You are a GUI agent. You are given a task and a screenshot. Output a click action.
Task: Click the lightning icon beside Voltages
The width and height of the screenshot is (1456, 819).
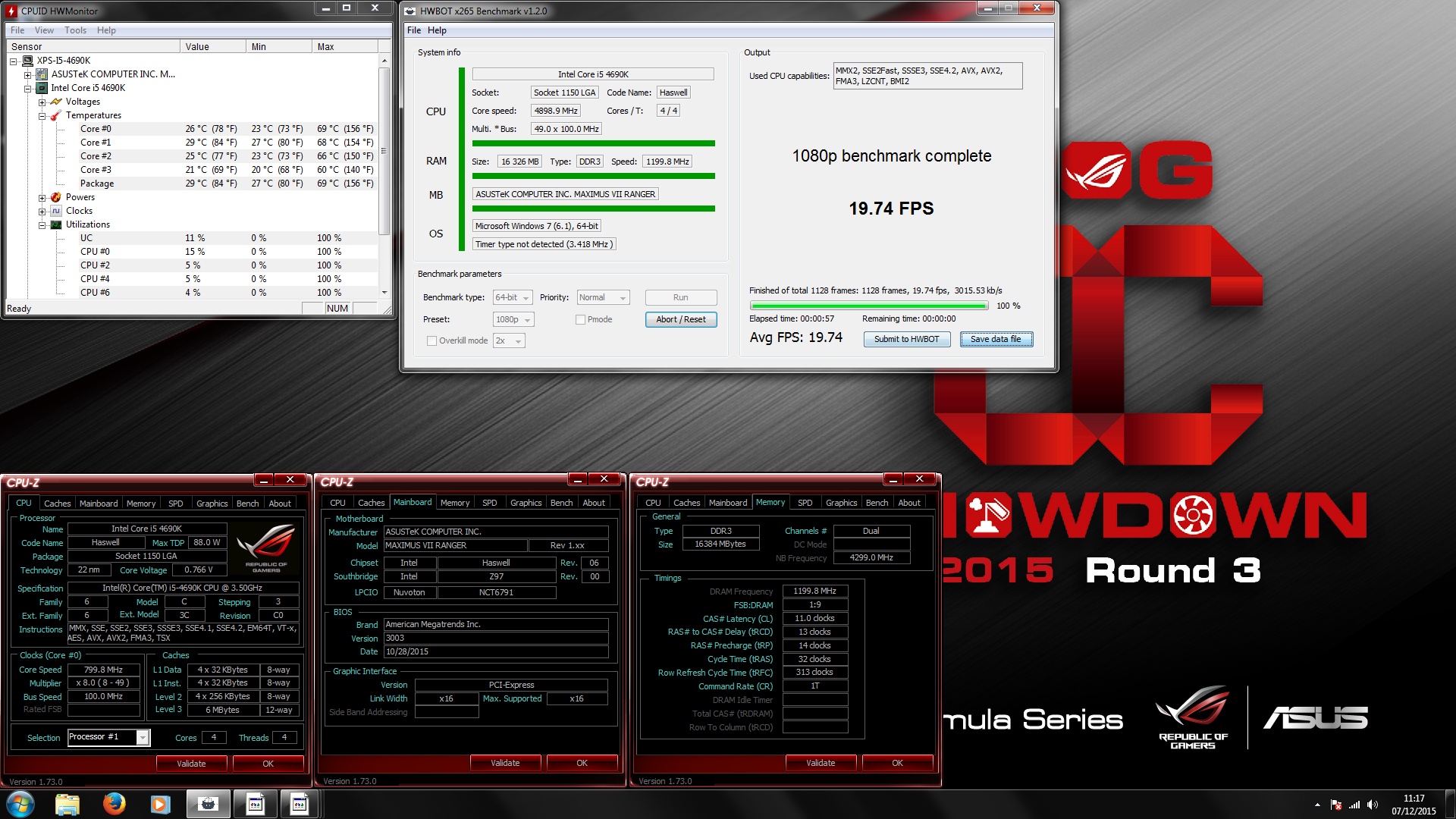[56, 102]
